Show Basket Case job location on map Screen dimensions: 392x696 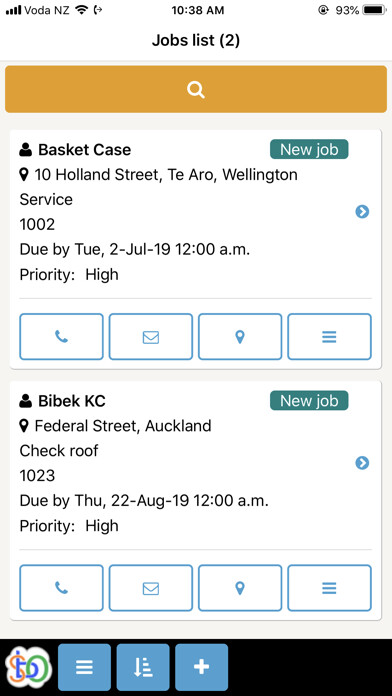coord(240,337)
